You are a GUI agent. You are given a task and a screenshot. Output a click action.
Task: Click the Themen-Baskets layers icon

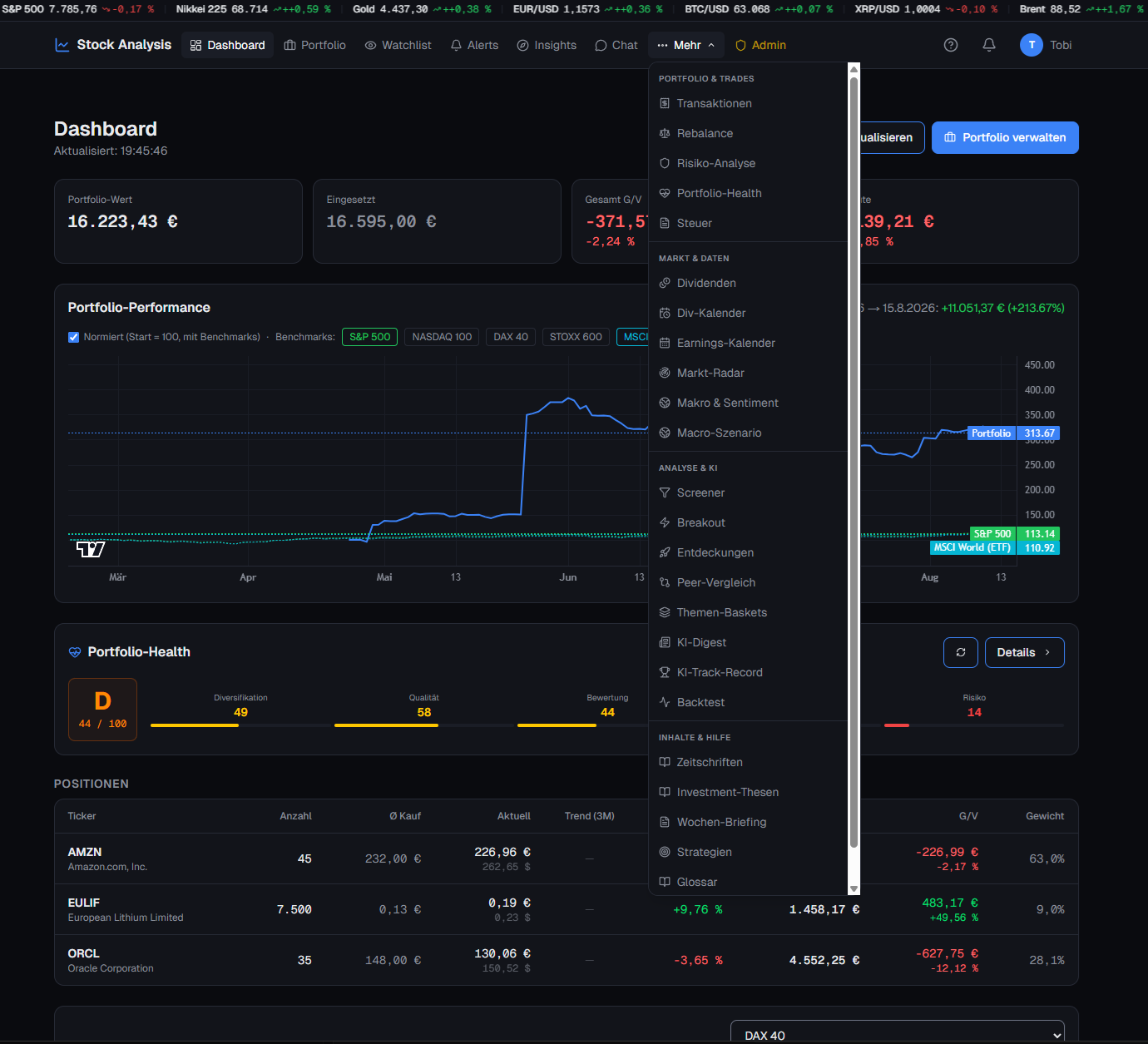pos(665,612)
